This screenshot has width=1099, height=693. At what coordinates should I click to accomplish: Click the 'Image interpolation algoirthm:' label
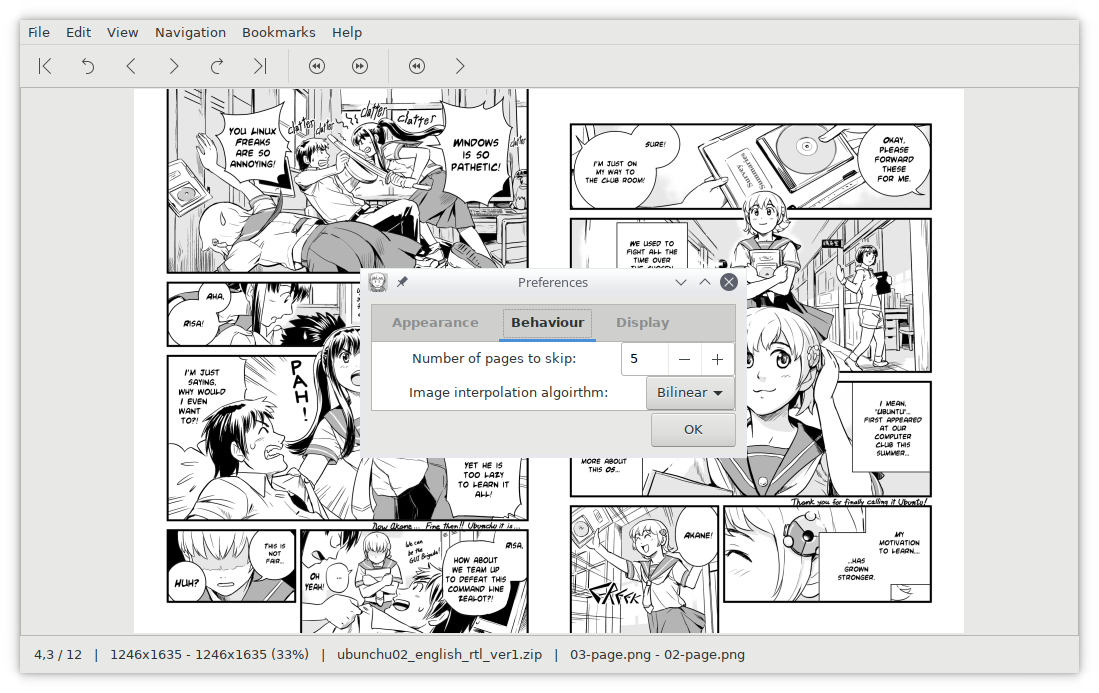coord(508,392)
